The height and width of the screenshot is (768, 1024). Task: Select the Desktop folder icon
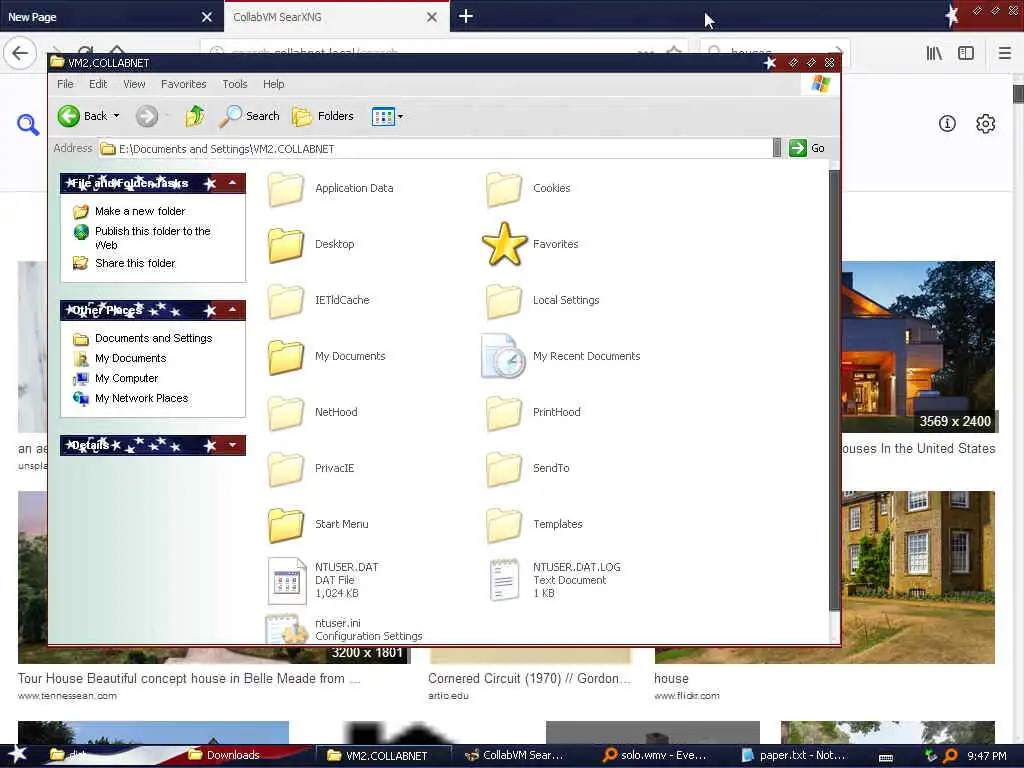(x=286, y=245)
